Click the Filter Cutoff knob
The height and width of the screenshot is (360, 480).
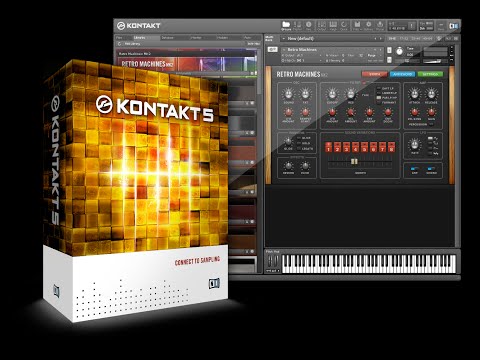332,94
